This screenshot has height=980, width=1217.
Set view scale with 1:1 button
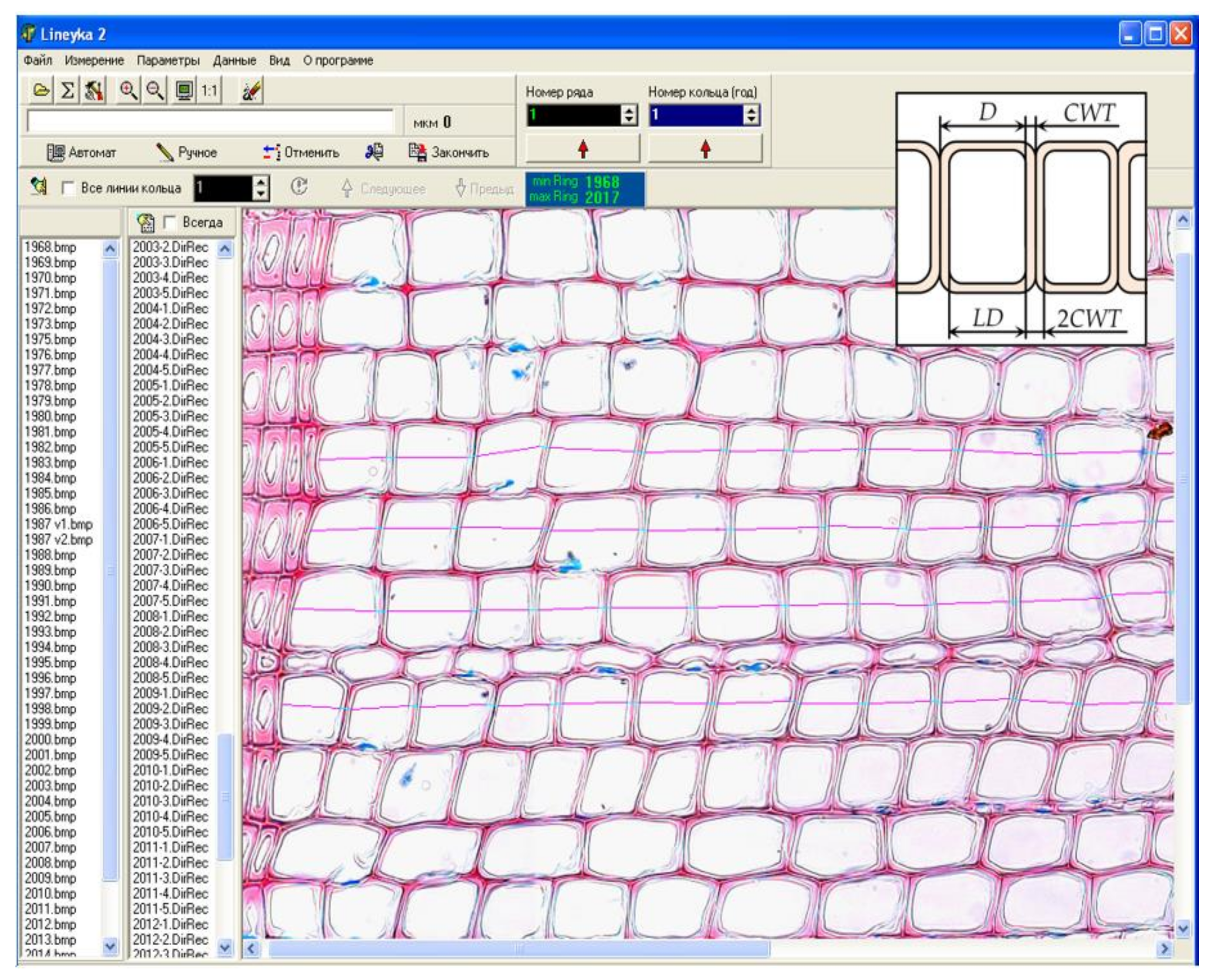(x=210, y=90)
